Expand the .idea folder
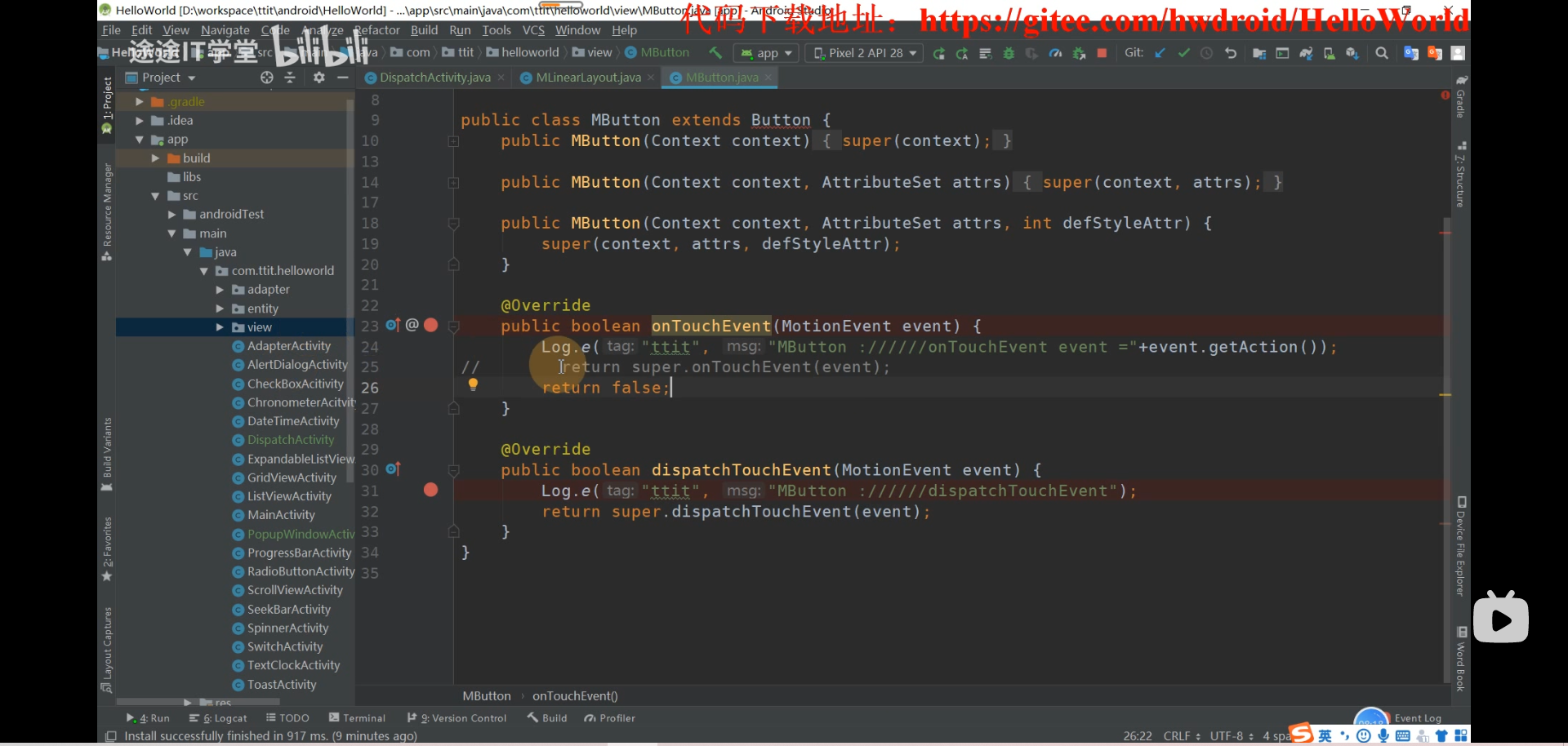 click(140, 121)
